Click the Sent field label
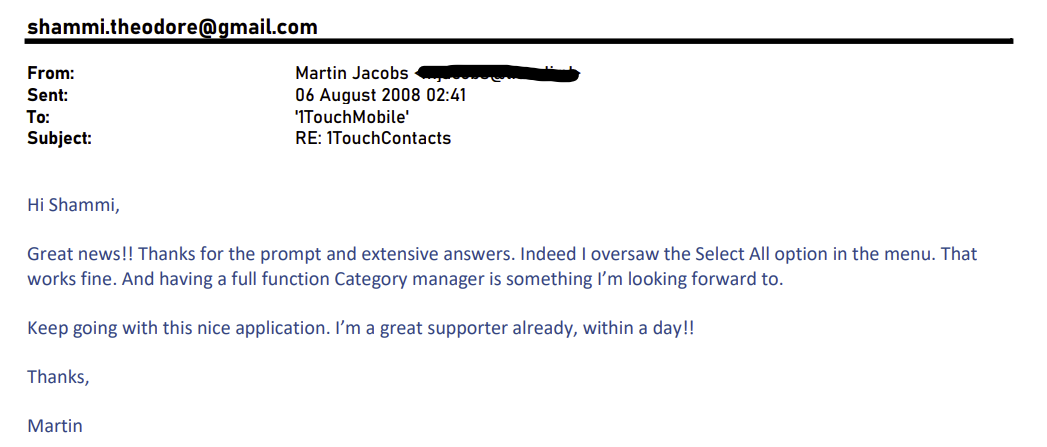Viewport: 1047px width, 447px height. (x=47, y=95)
